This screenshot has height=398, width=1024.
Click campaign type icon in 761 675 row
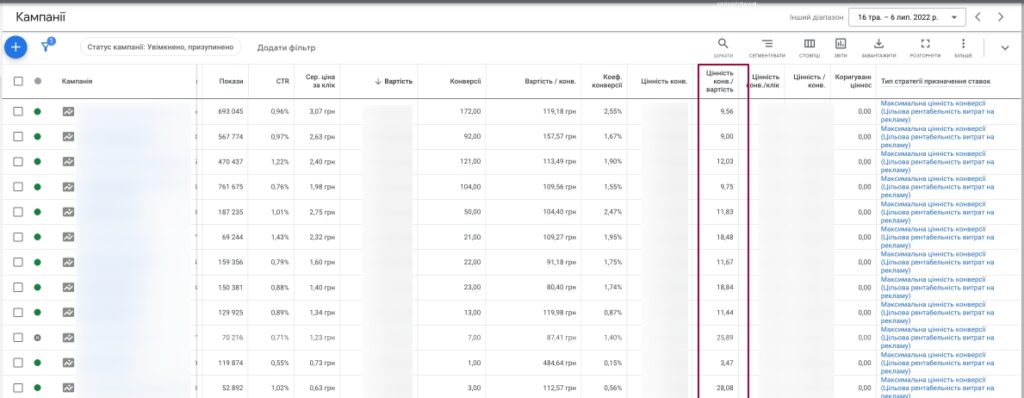69,187
